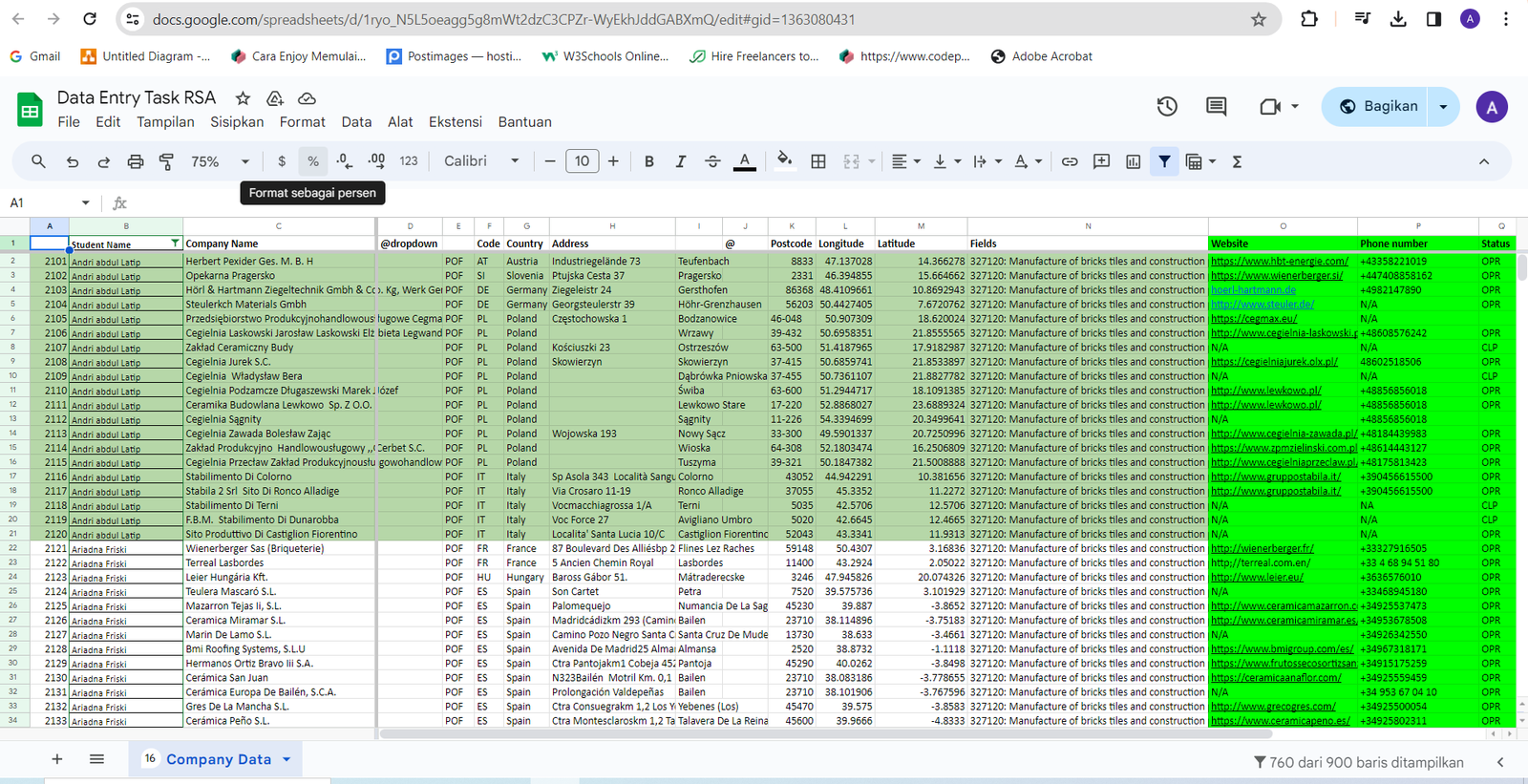Expand name box dropdown arrow
The height and width of the screenshot is (784, 1528).
click(85, 202)
